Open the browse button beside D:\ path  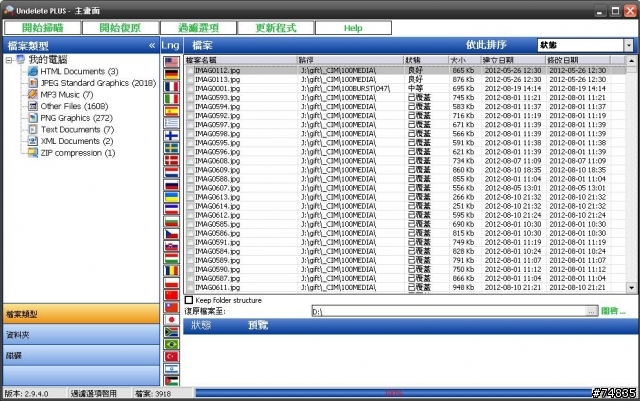coord(591,311)
